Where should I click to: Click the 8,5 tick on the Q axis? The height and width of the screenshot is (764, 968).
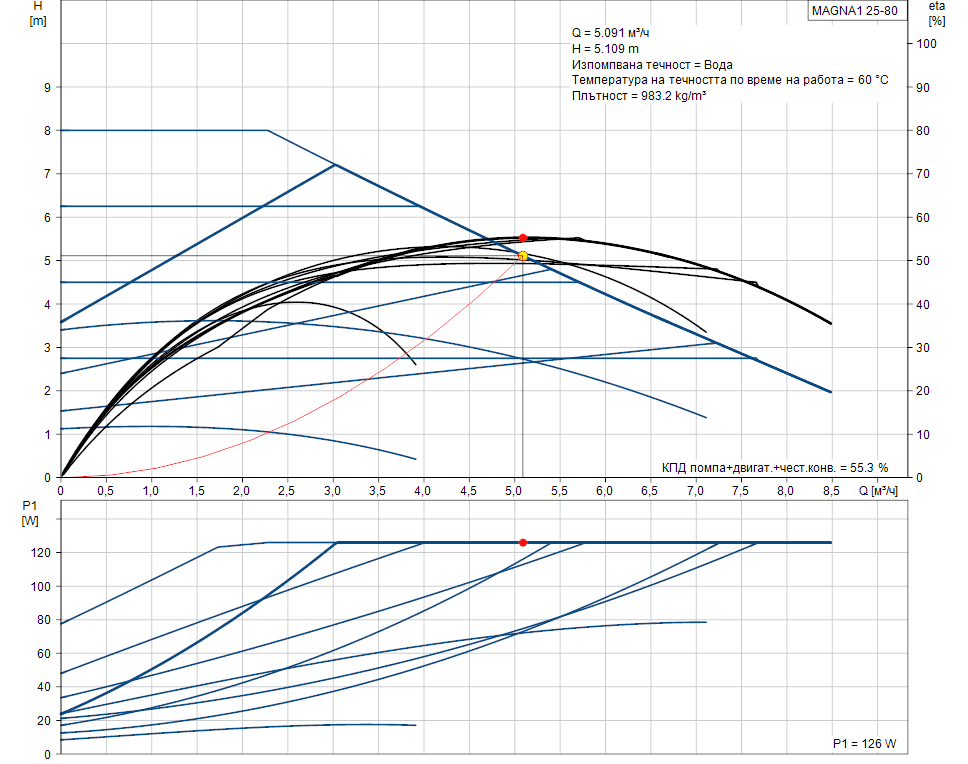coord(830,491)
